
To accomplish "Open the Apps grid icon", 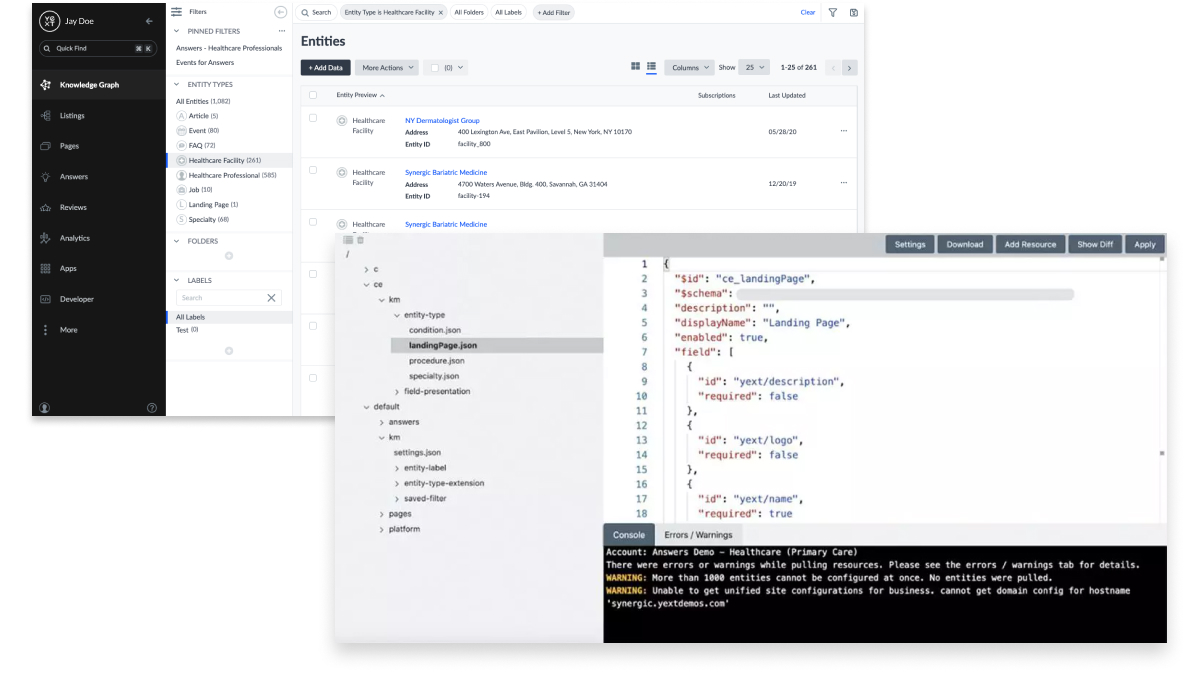I will point(45,269).
